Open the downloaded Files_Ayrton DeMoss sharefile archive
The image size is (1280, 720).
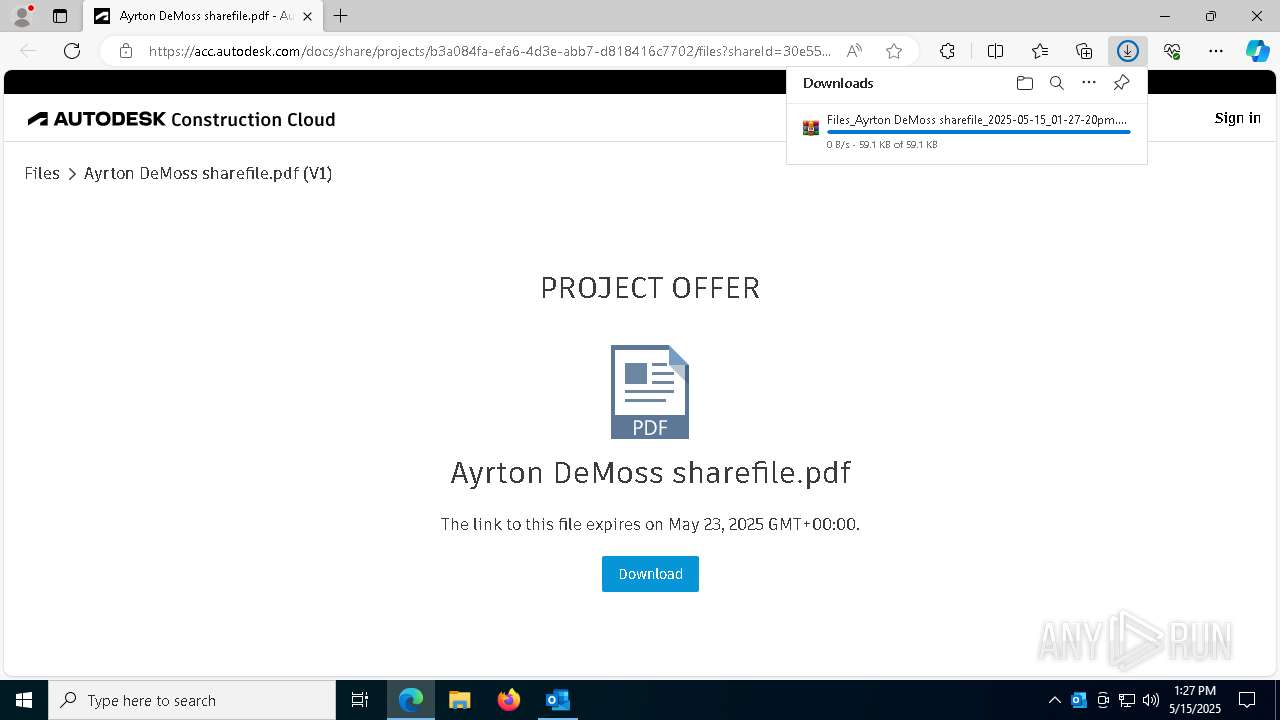(976, 119)
